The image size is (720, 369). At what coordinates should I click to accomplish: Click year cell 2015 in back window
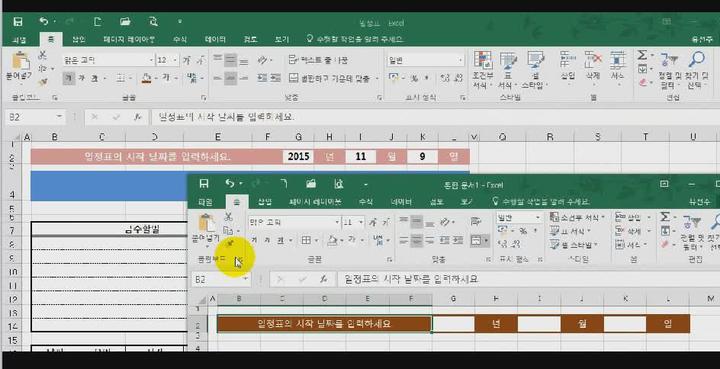[298, 157]
